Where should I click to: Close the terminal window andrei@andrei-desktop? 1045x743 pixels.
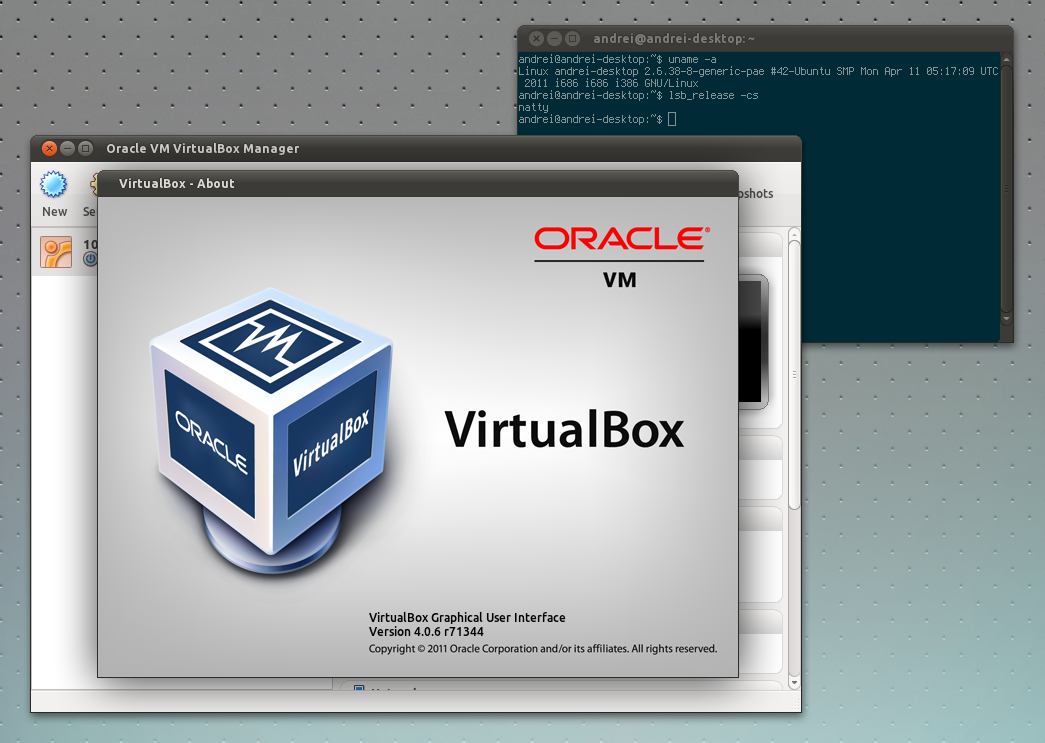tap(536, 39)
